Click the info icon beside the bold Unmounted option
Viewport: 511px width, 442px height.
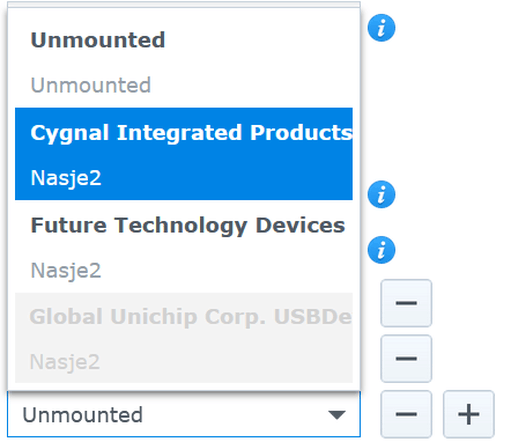[x=381, y=28]
